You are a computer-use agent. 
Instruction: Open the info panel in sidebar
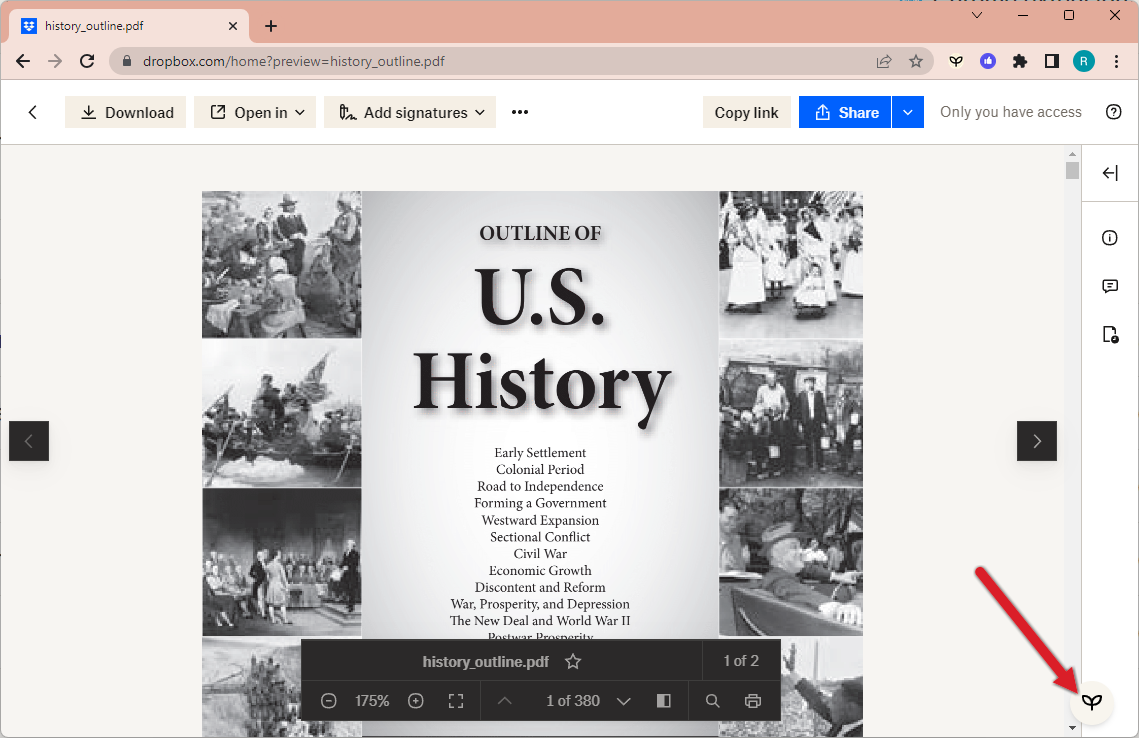(1110, 238)
